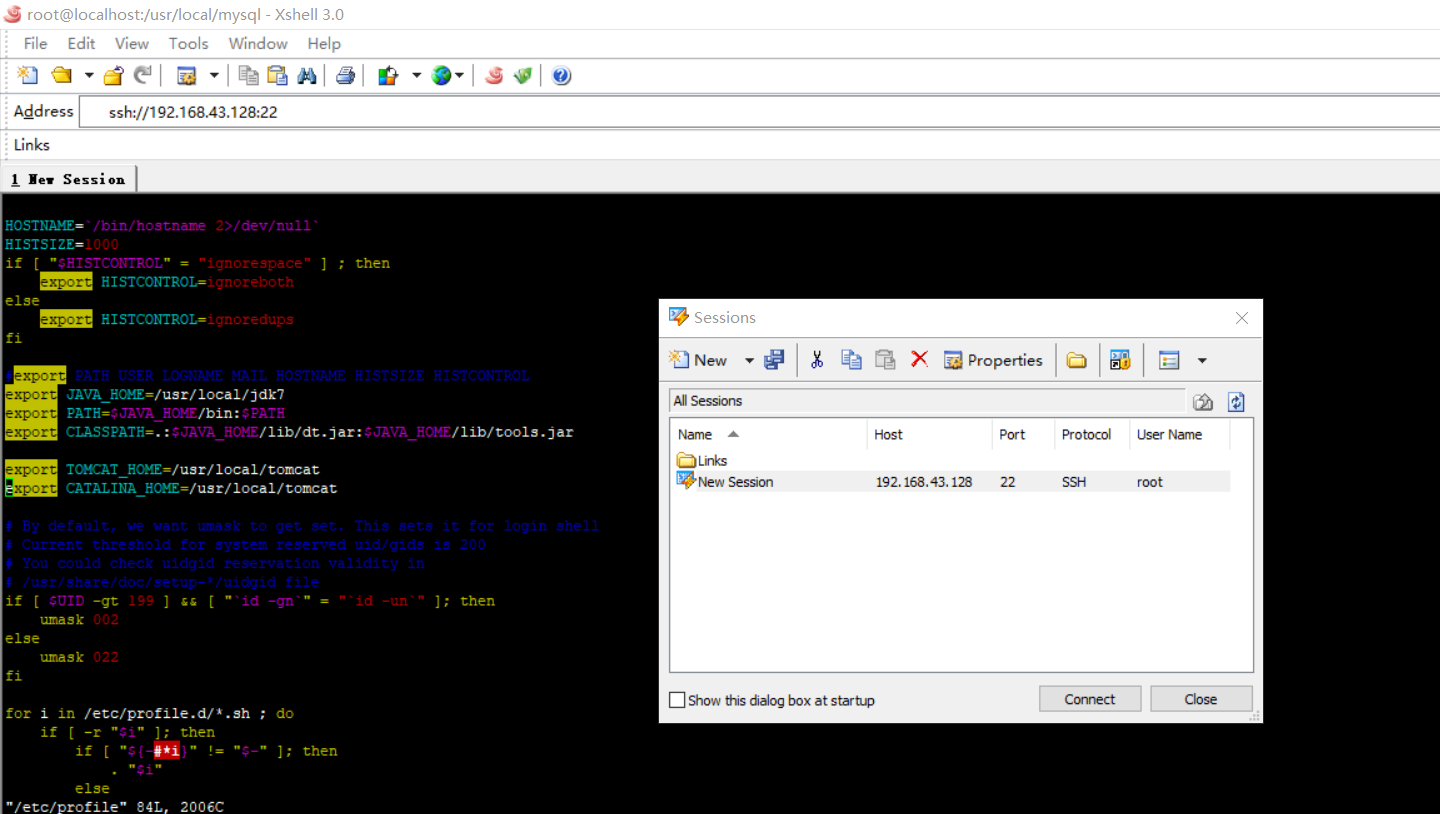The width and height of the screenshot is (1440, 814).
Task: Open the Tools menu
Action: [188, 43]
